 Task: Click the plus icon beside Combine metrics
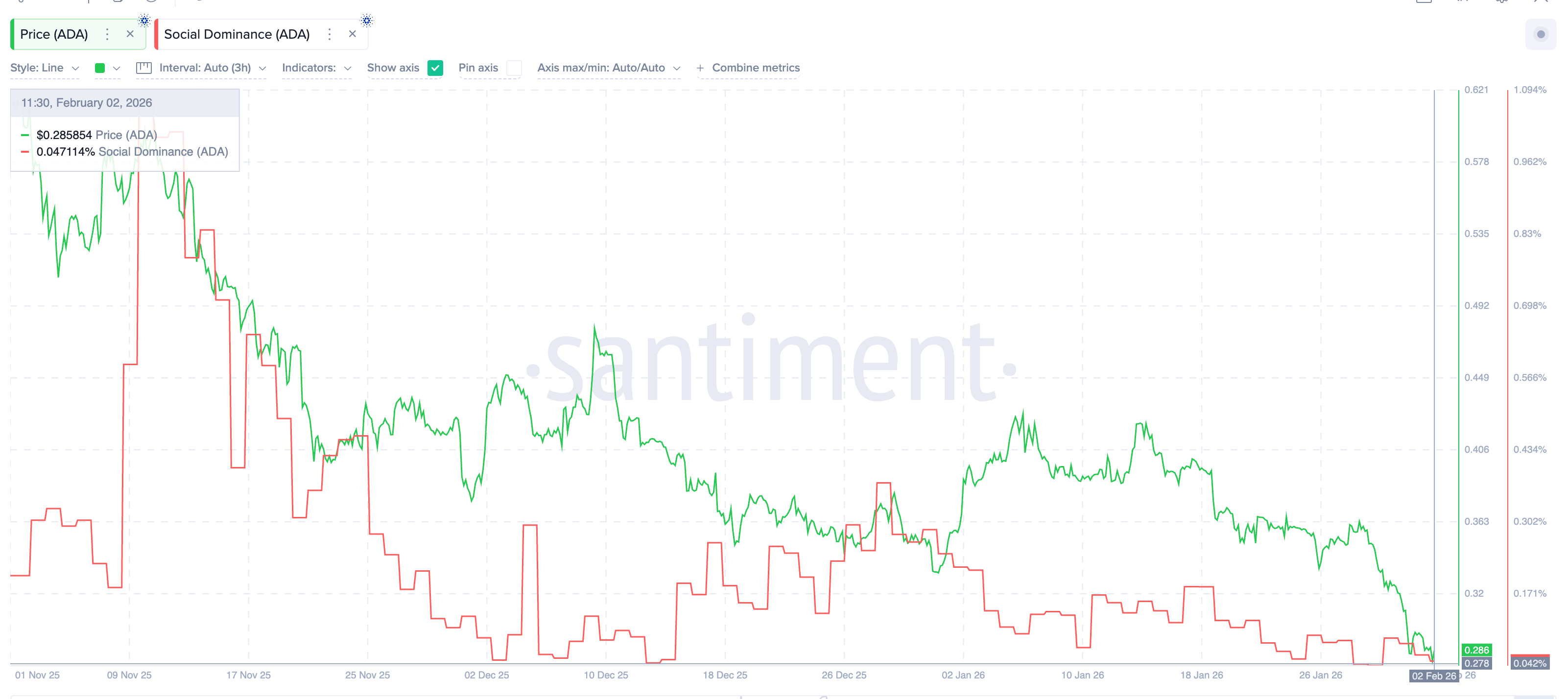700,68
